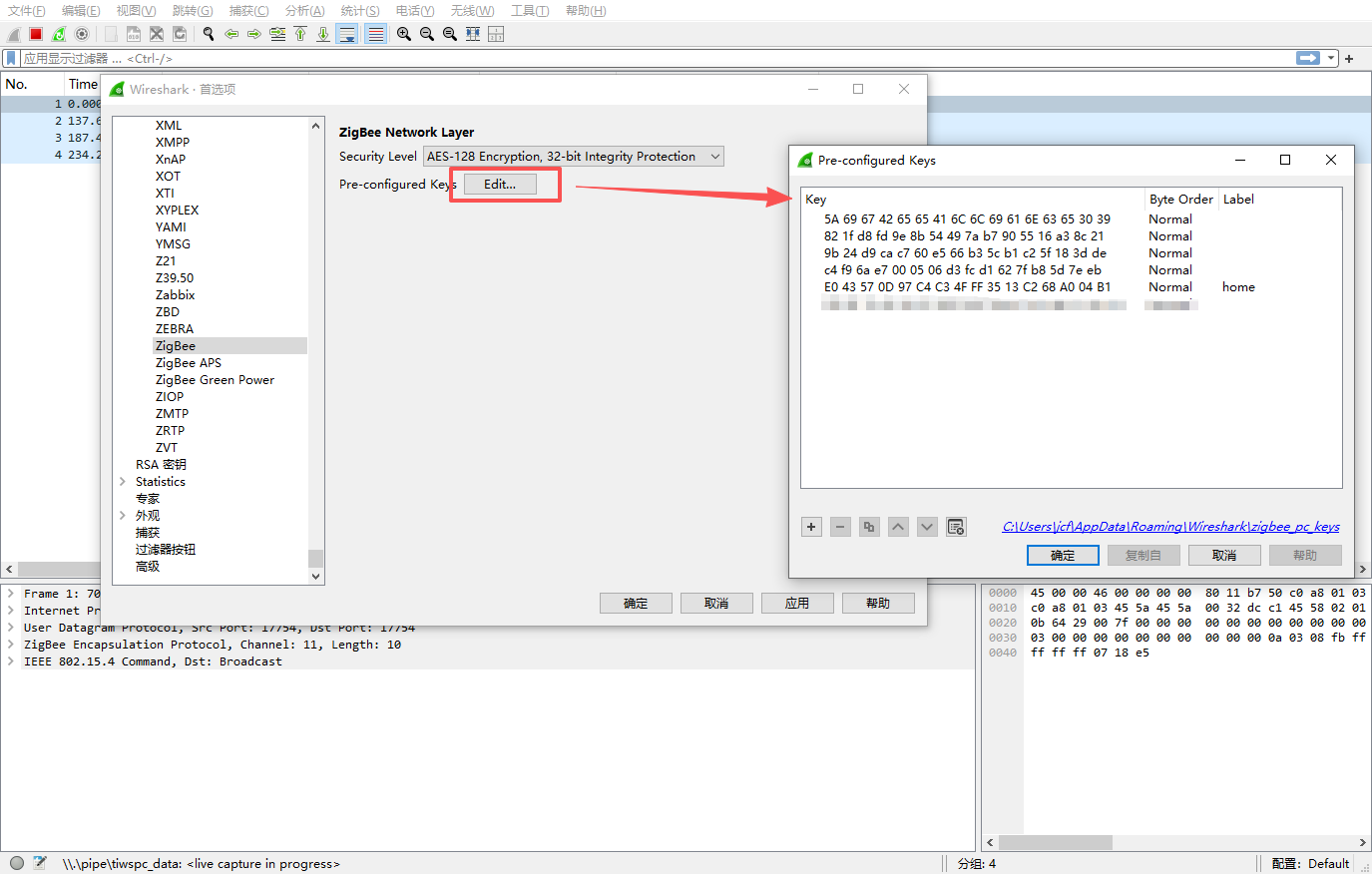Cancel the Pre-configured Keys dialog with 取消
The width and height of the screenshot is (1372, 874).
click(1224, 556)
